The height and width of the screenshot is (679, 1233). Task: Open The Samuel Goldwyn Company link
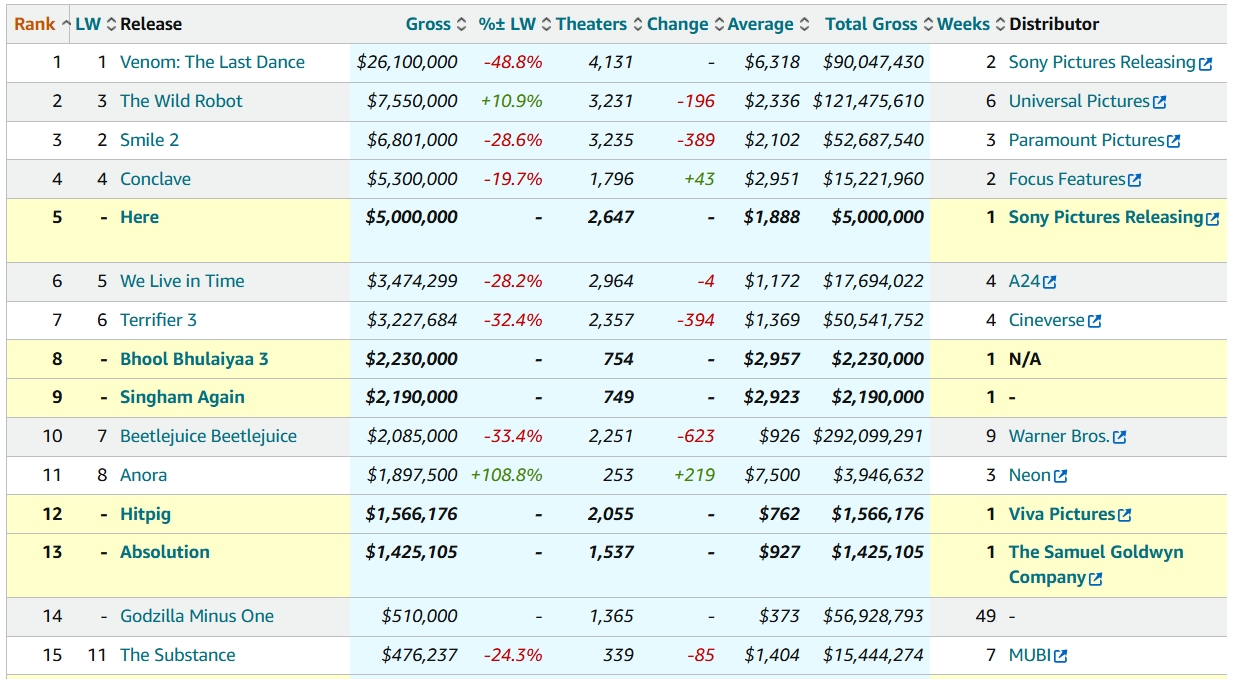(1096, 565)
